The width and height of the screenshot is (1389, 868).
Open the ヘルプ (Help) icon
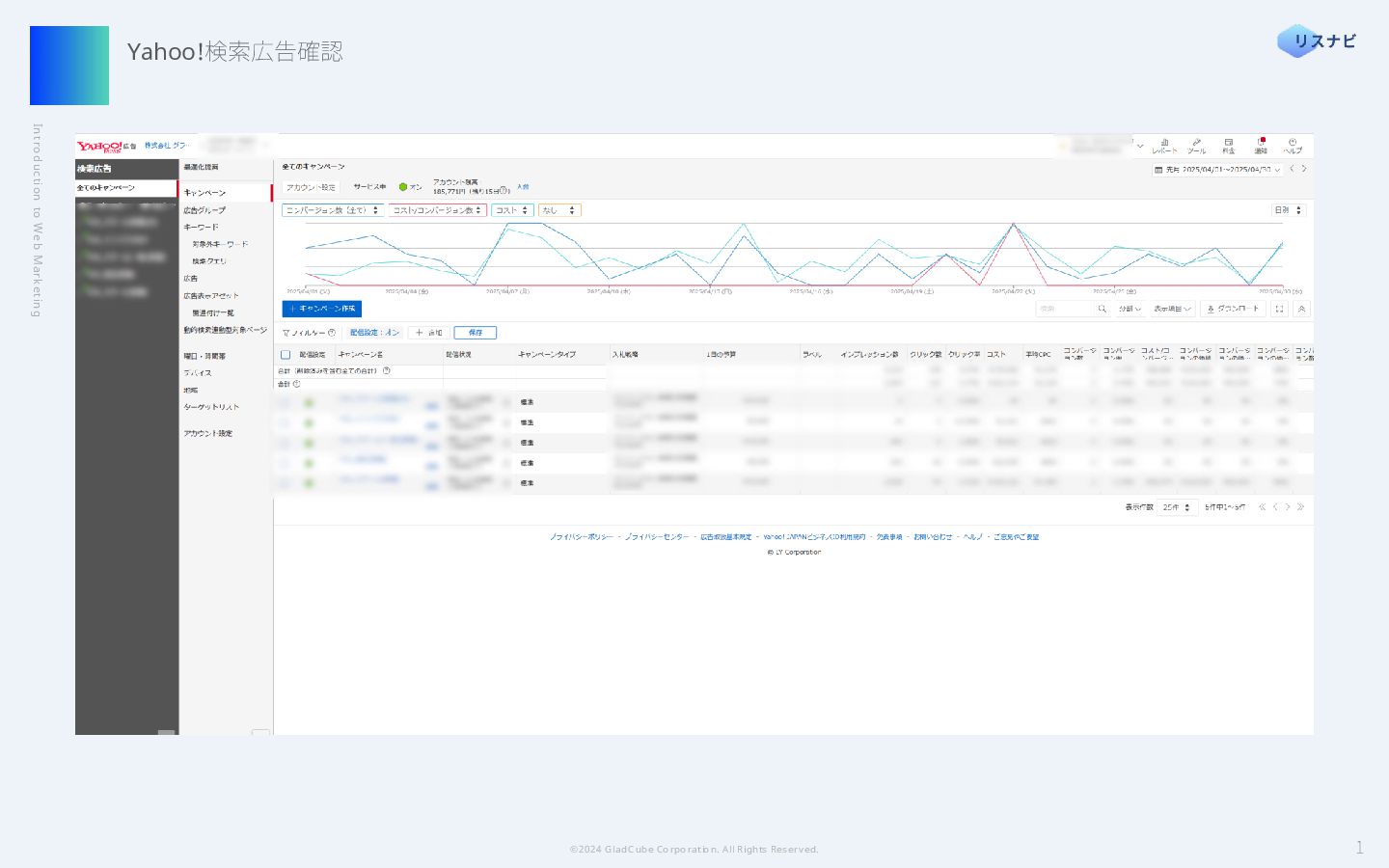click(x=1293, y=146)
